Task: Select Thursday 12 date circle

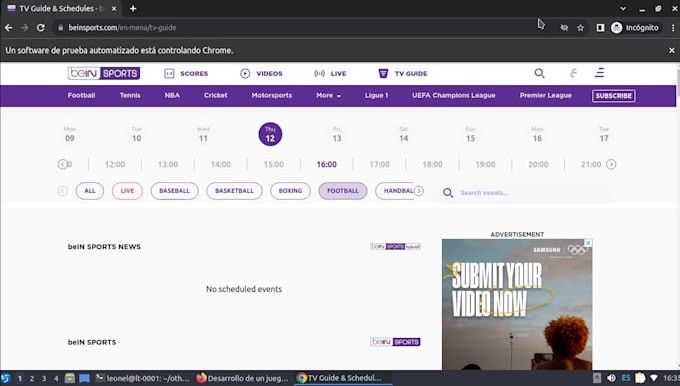Action: [x=270, y=134]
